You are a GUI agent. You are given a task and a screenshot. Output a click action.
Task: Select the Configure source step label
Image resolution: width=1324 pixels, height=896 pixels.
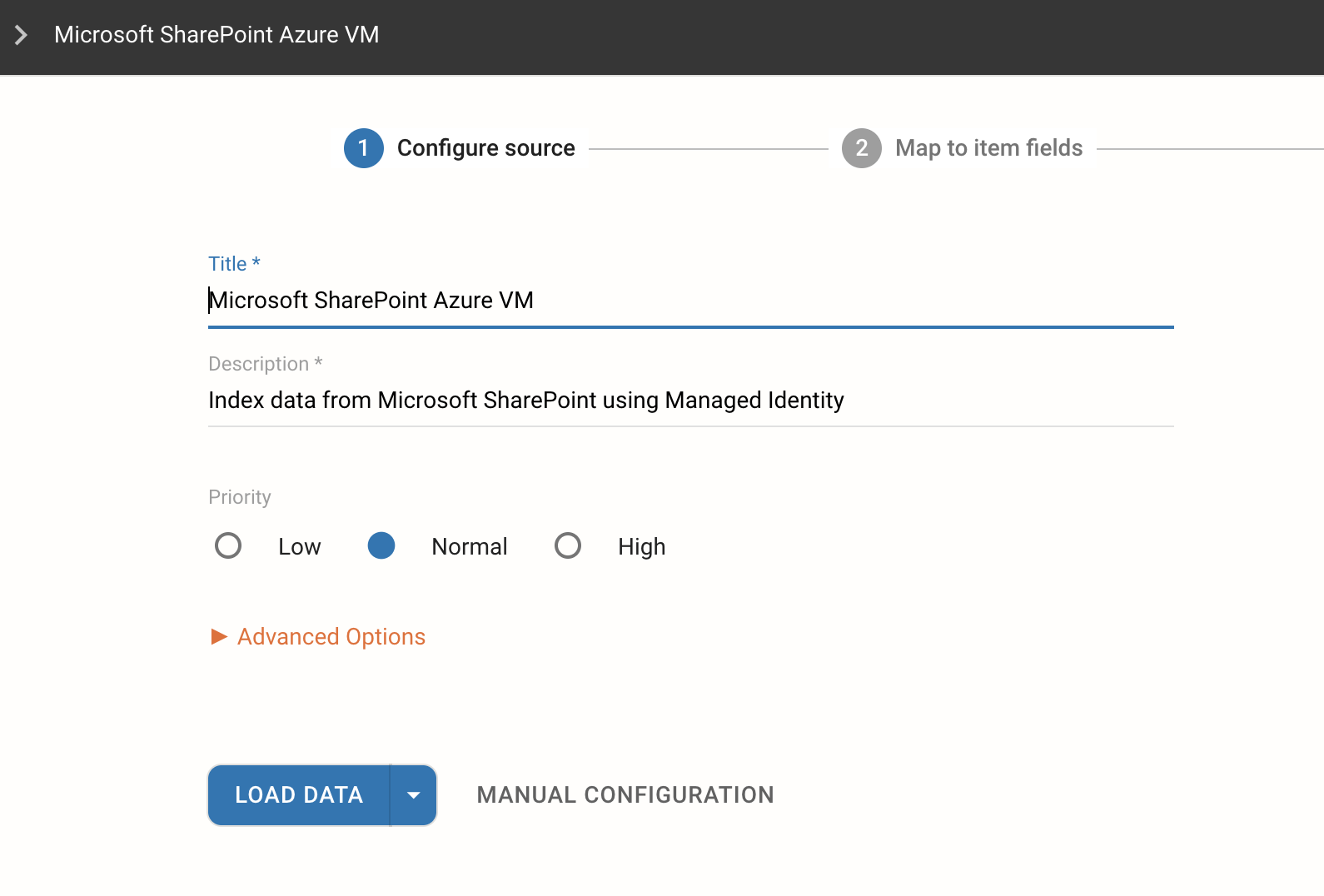point(486,148)
